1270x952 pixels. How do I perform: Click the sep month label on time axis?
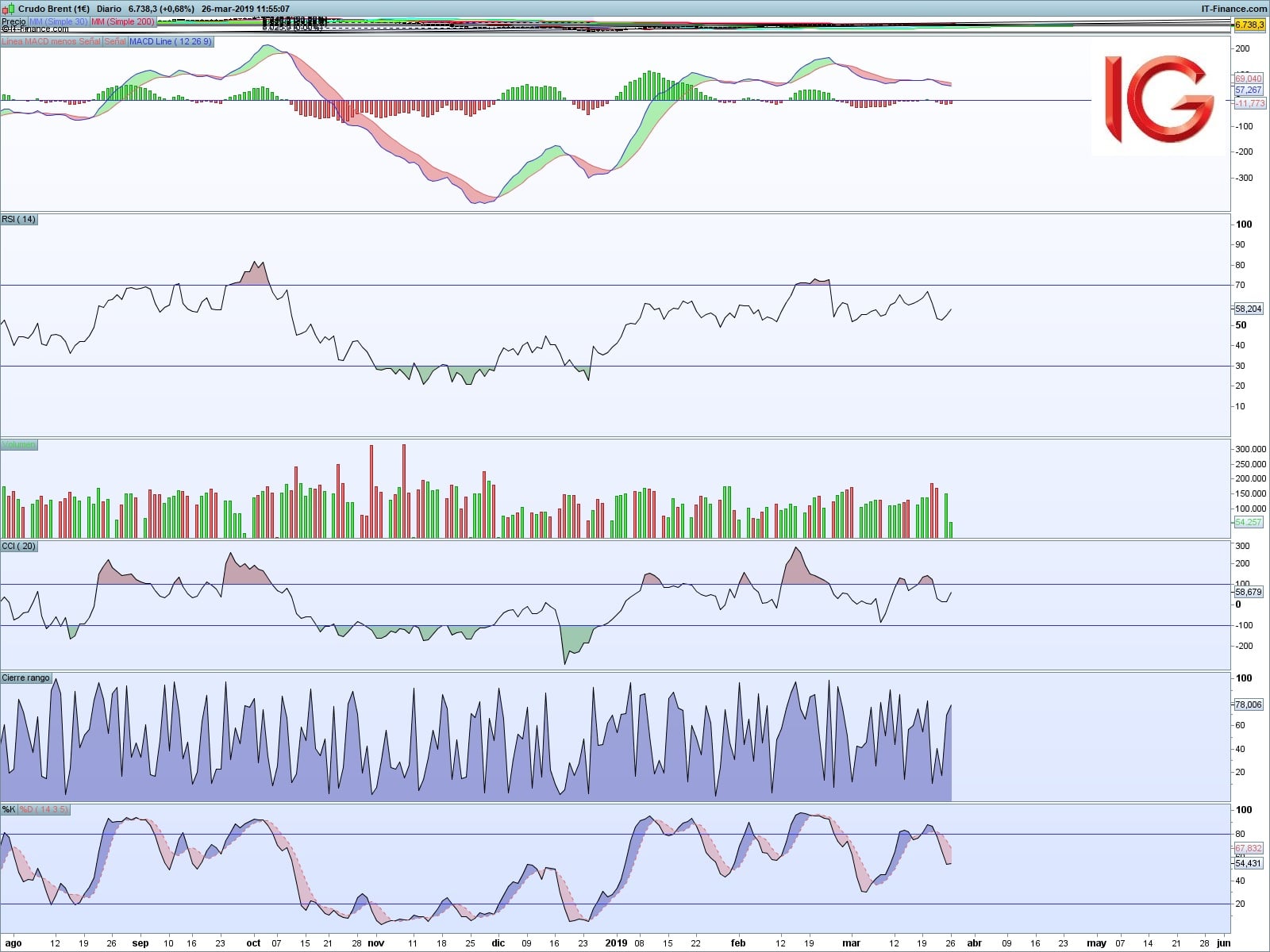[140, 943]
